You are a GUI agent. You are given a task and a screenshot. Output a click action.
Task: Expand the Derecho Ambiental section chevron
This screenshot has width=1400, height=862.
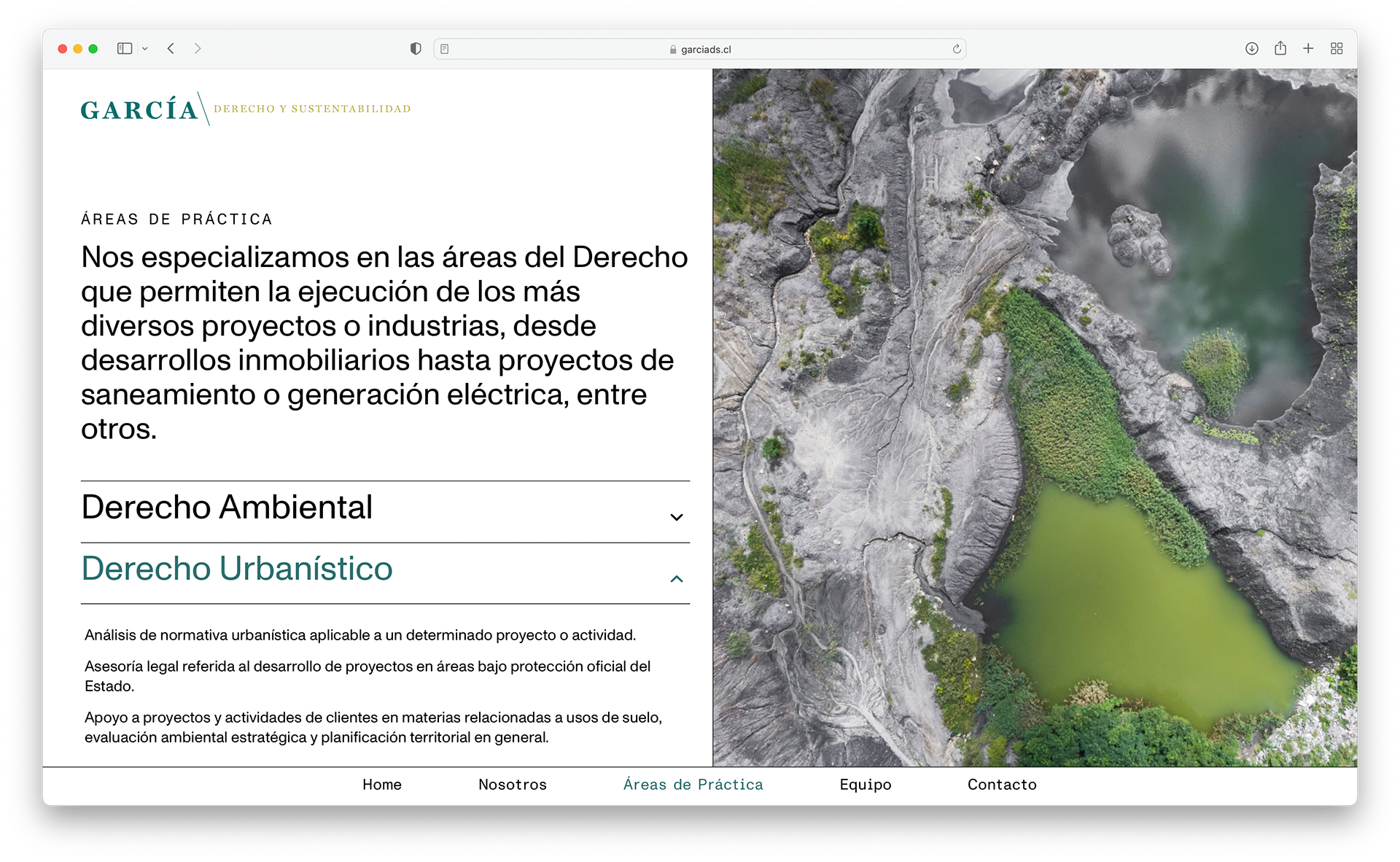[x=677, y=517]
